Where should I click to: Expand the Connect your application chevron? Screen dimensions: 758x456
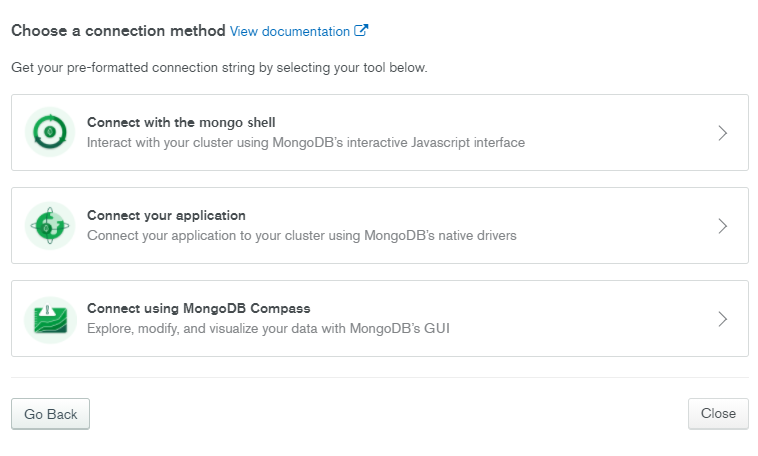click(x=723, y=226)
